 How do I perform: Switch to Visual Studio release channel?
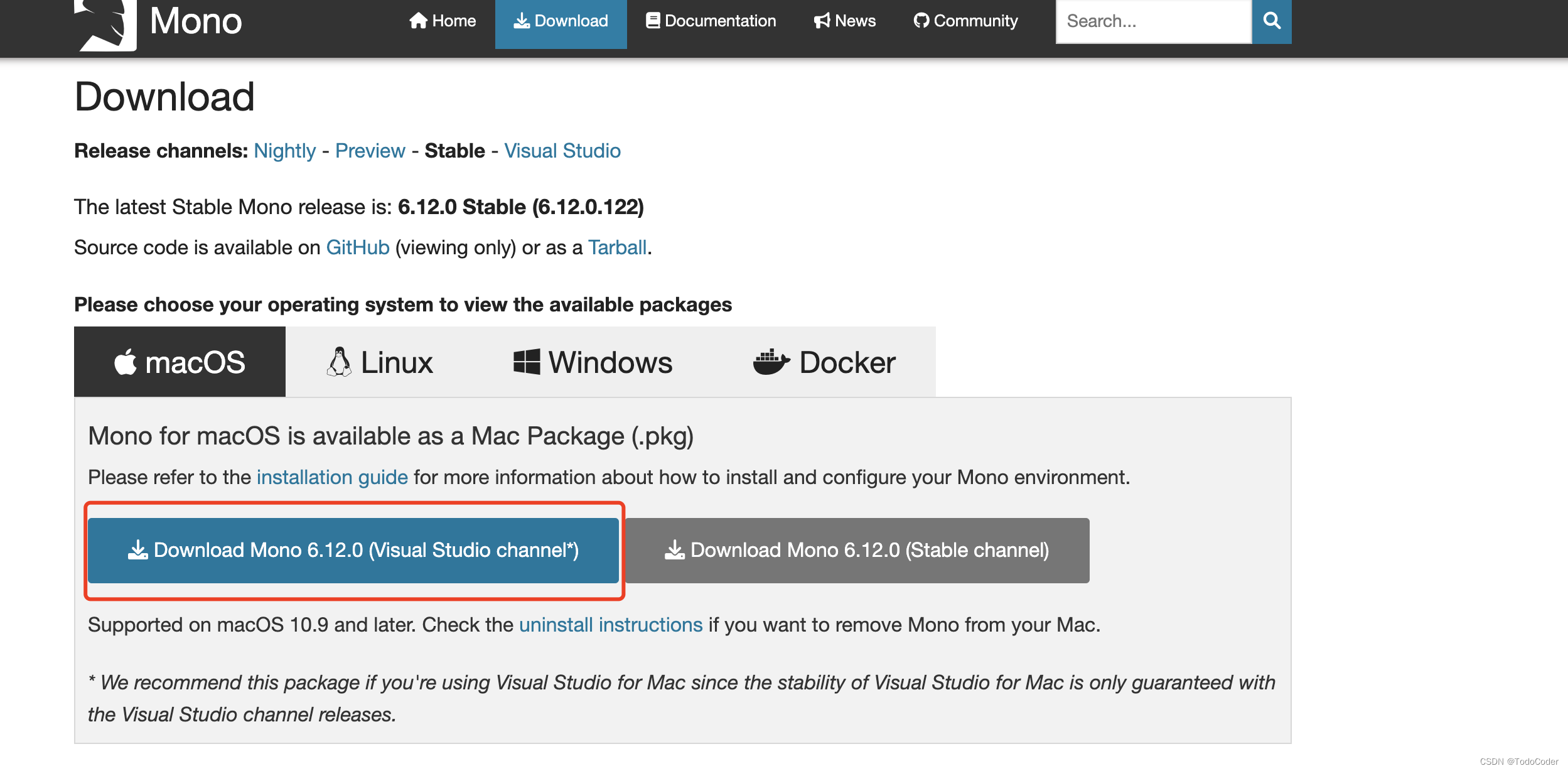click(562, 151)
